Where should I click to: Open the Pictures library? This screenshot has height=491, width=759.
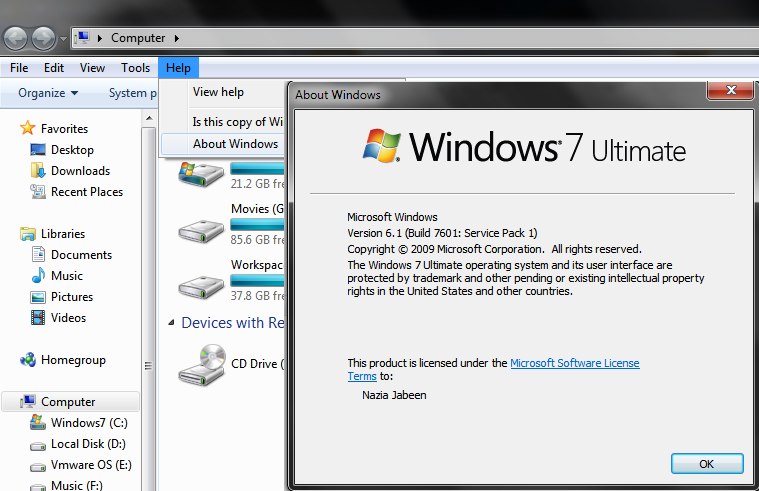click(71, 297)
